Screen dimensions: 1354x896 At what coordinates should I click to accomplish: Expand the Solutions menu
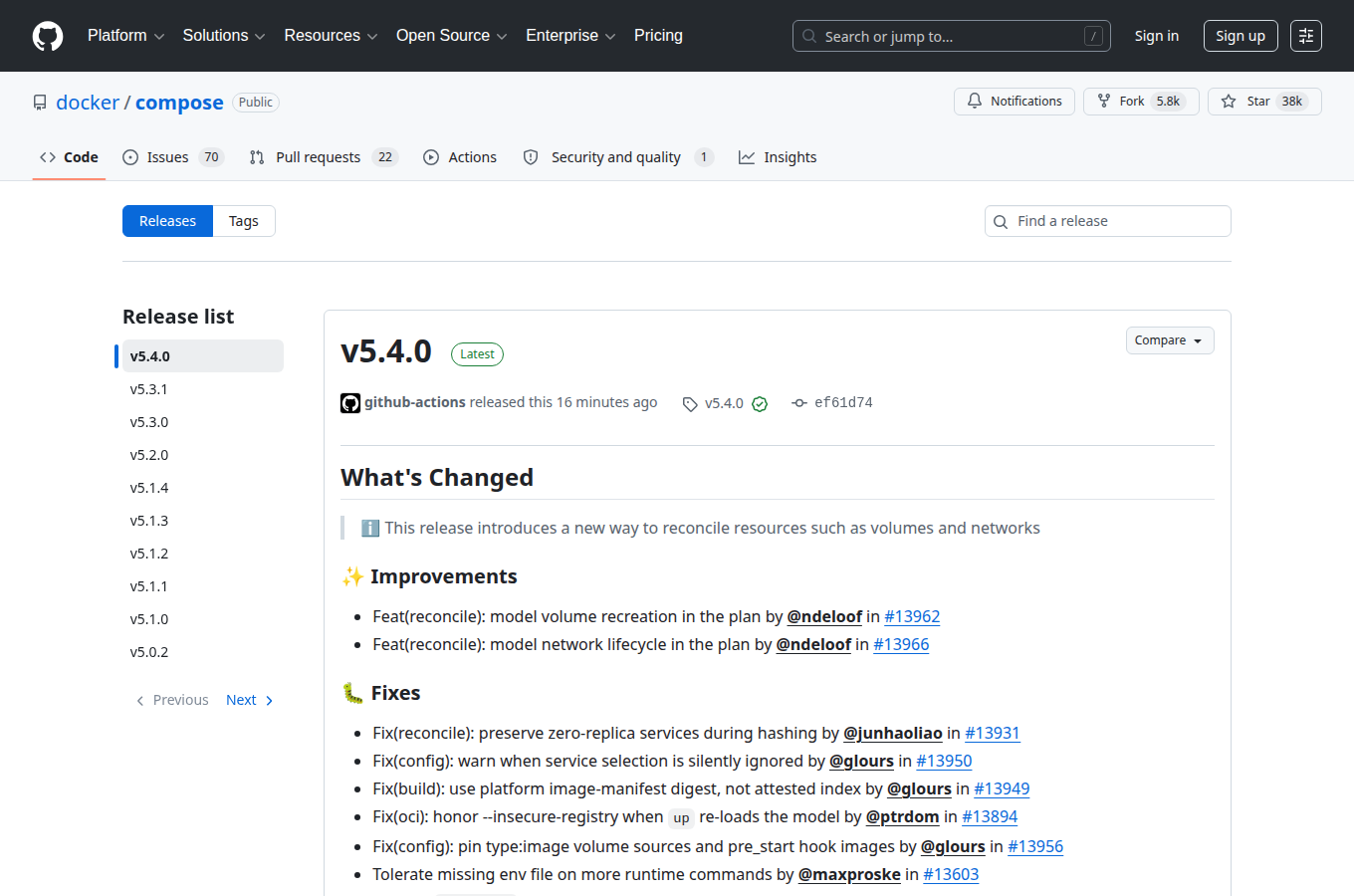click(224, 36)
